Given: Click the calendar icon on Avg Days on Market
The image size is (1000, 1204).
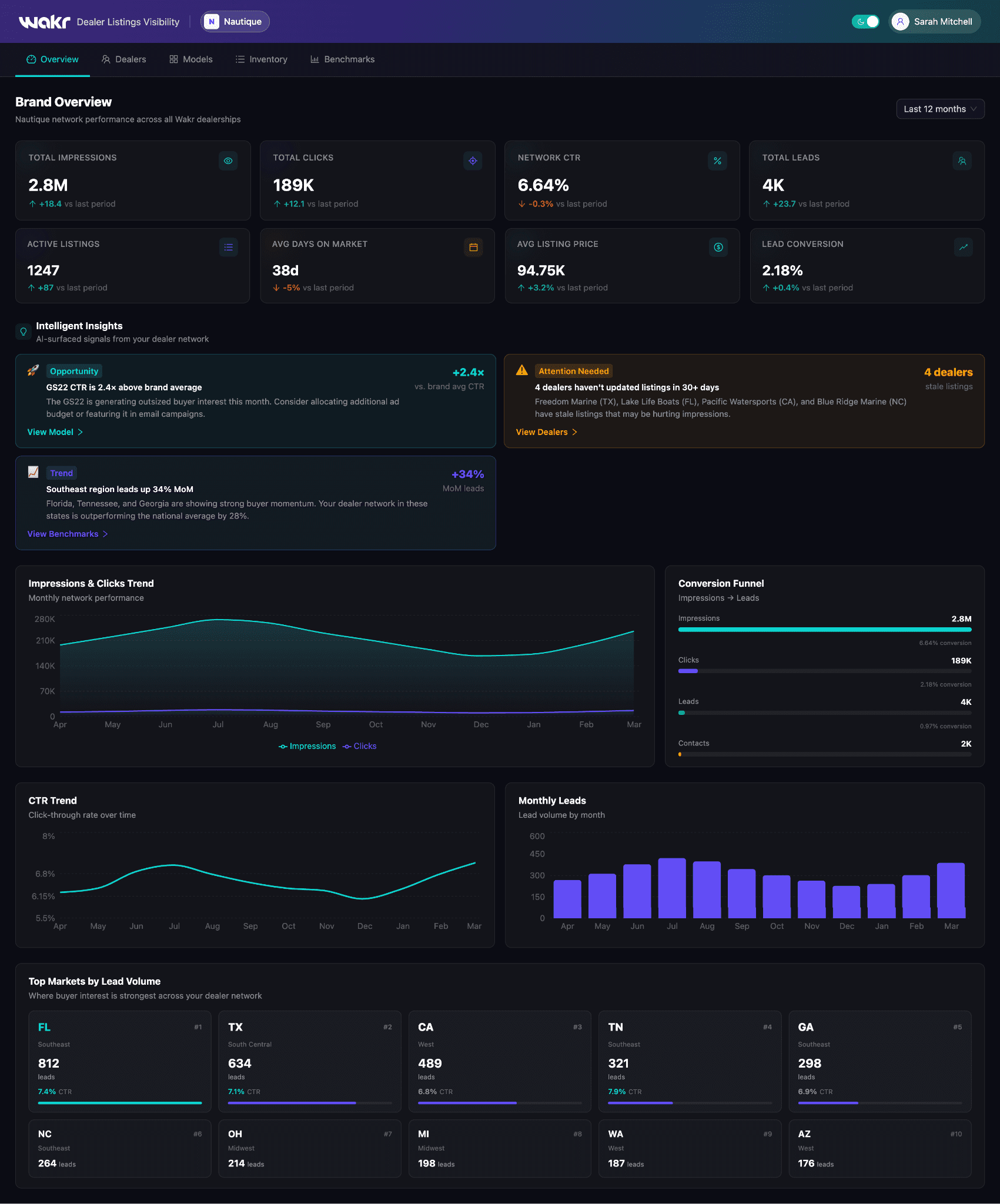Looking at the screenshot, I should pyautogui.click(x=473, y=247).
